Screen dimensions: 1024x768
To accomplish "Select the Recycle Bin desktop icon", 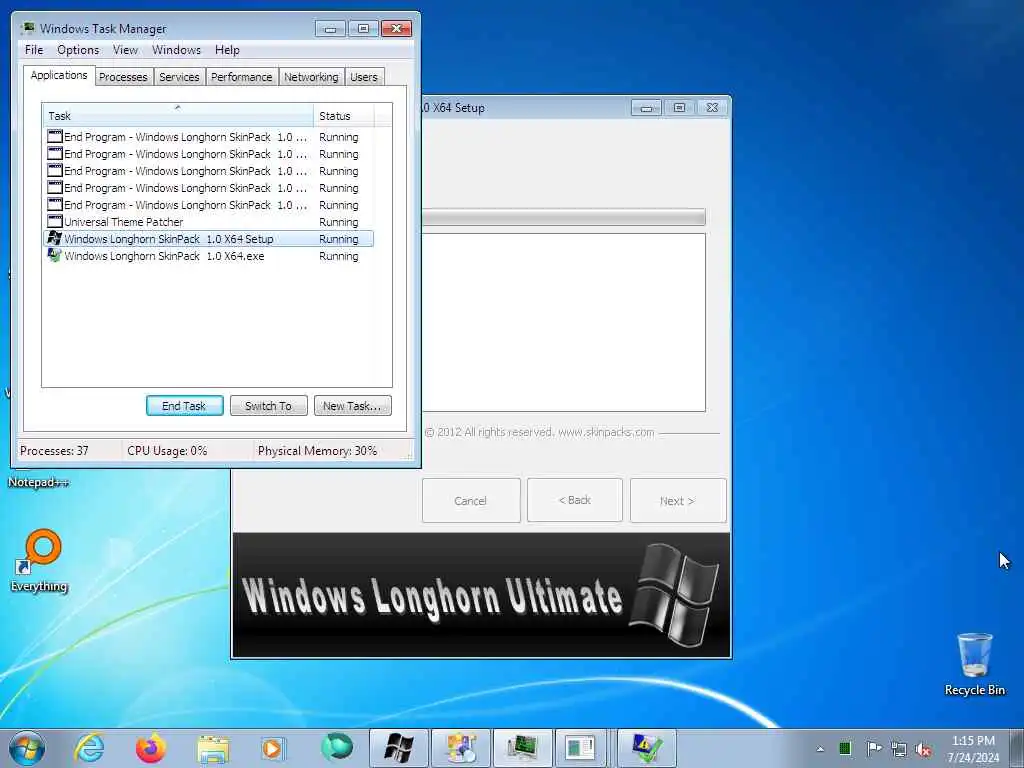I will pyautogui.click(x=974, y=664).
